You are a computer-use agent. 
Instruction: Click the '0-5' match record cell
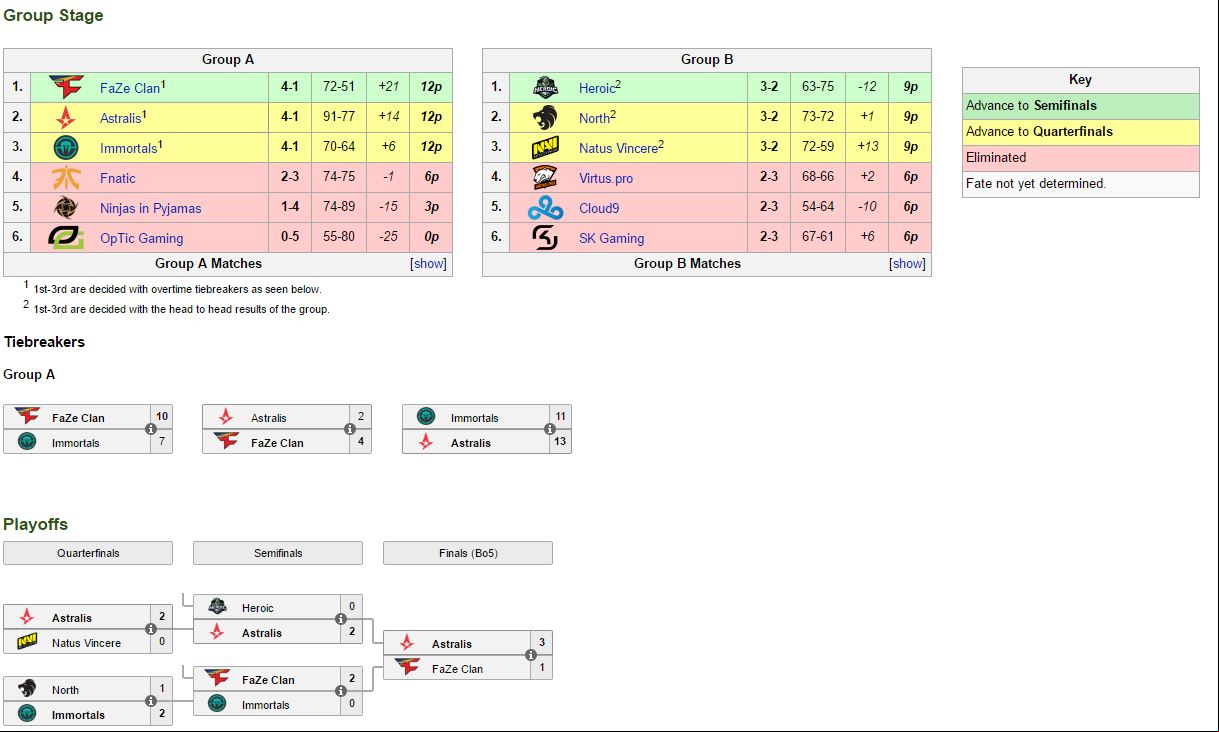click(x=290, y=238)
